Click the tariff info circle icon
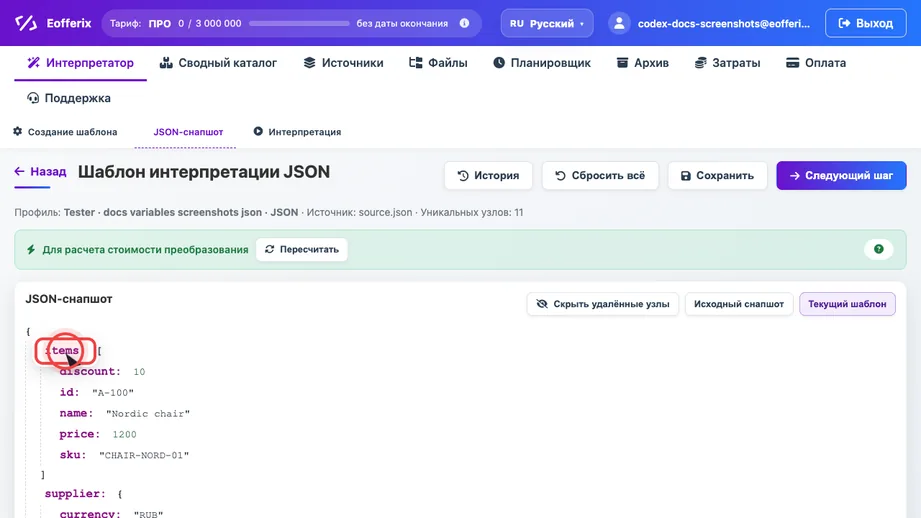Image resolution: width=921 pixels, height=518 pixels. pyautogui.click(x=464, y=23)
